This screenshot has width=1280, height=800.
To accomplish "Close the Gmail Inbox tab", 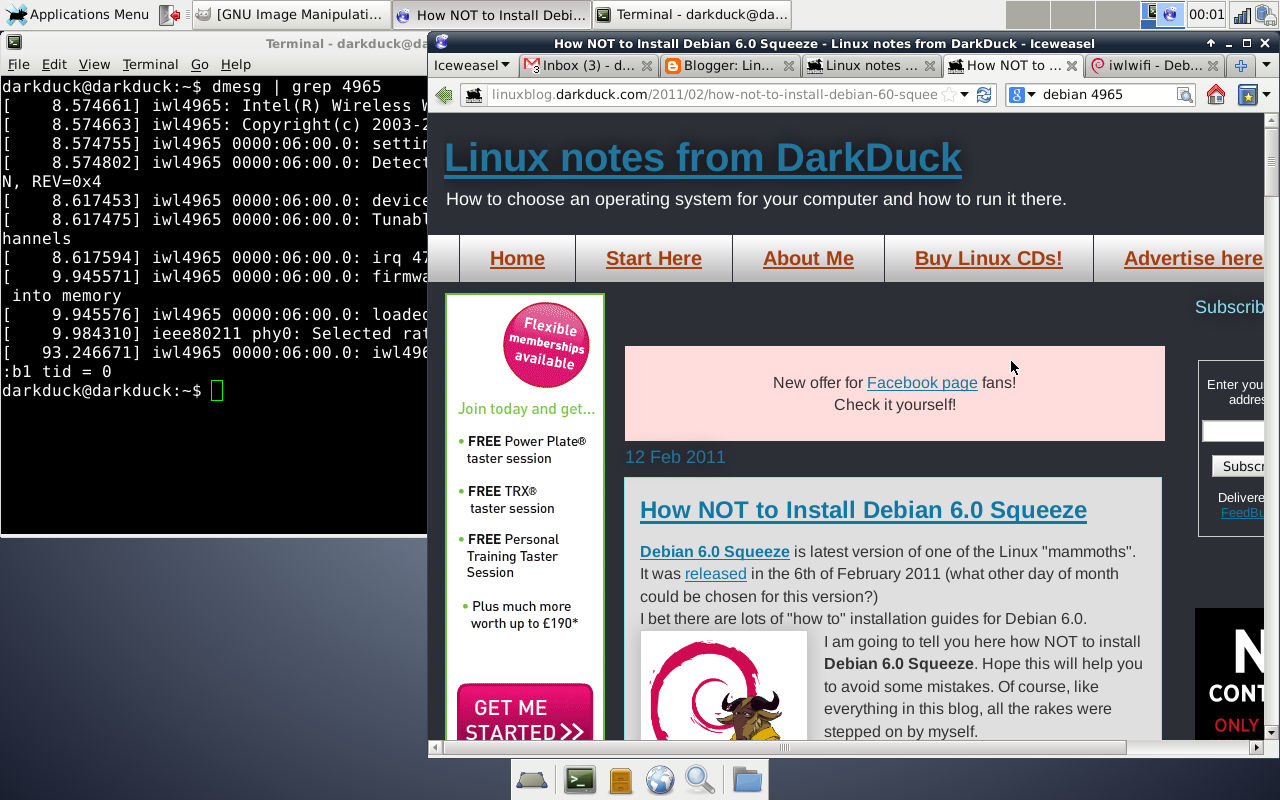I will coord(647,66).
